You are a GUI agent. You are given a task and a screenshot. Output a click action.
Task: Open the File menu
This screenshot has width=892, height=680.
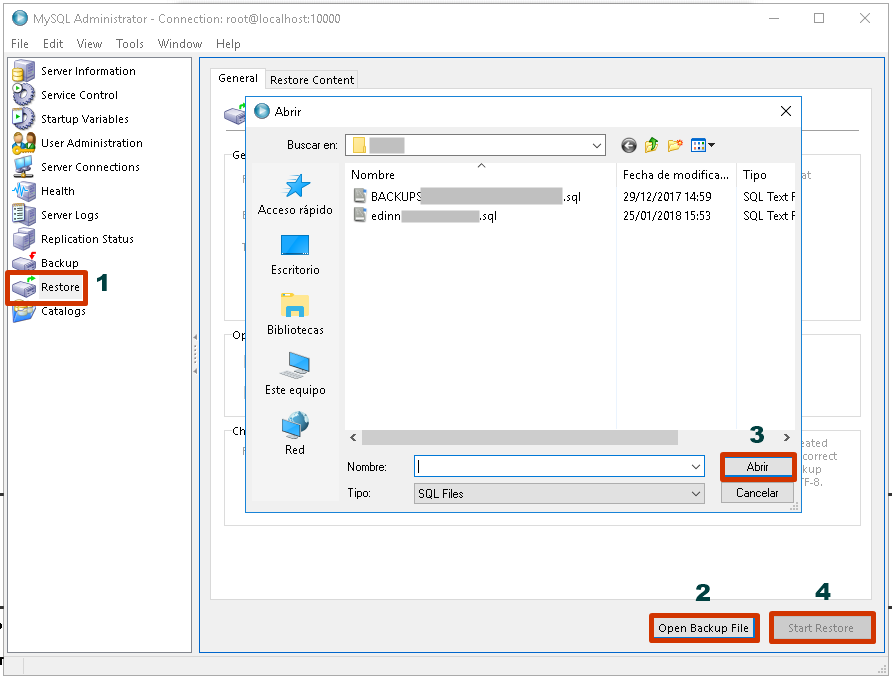20,44
